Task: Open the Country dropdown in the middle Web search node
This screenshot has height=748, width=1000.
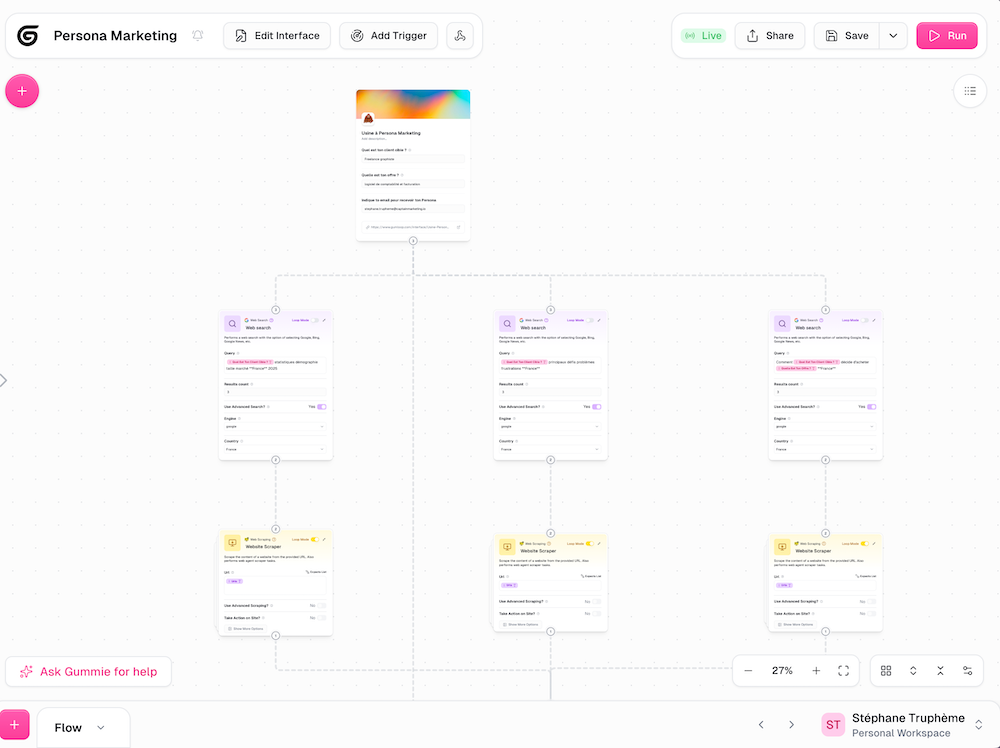Action: pyautogui.click(x=550, y=450)
